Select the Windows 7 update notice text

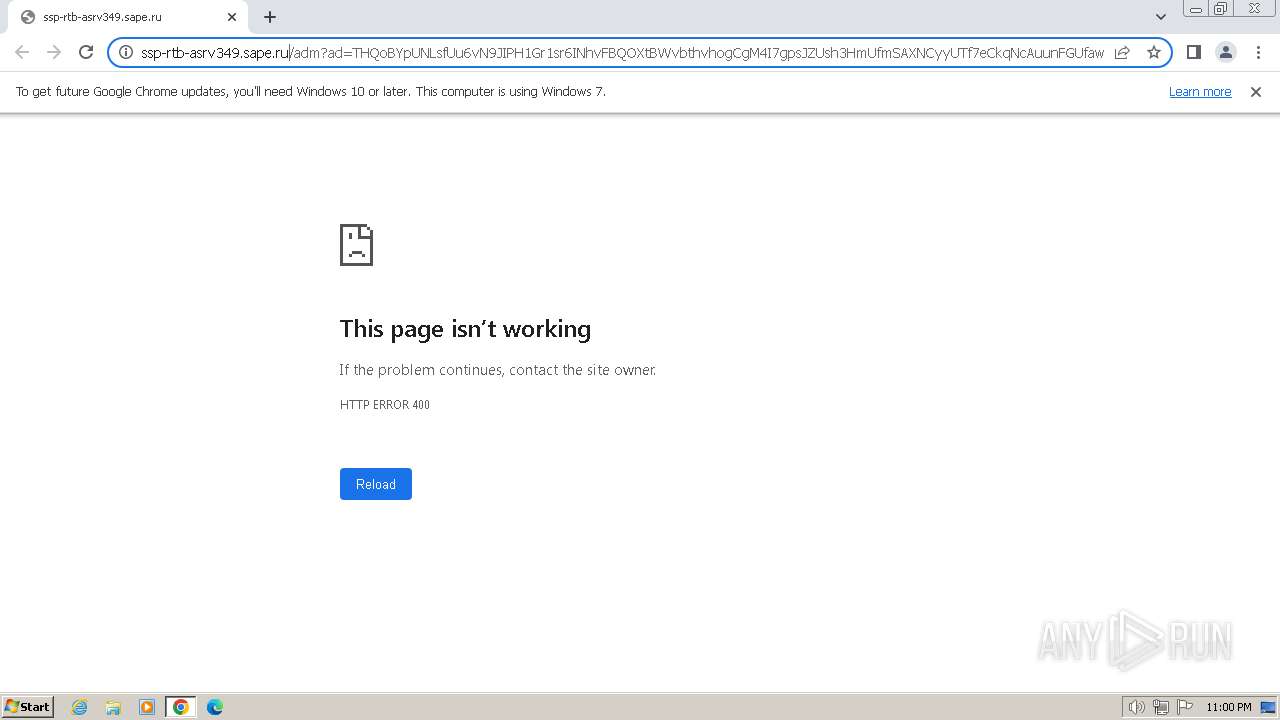tap(311, 92)
